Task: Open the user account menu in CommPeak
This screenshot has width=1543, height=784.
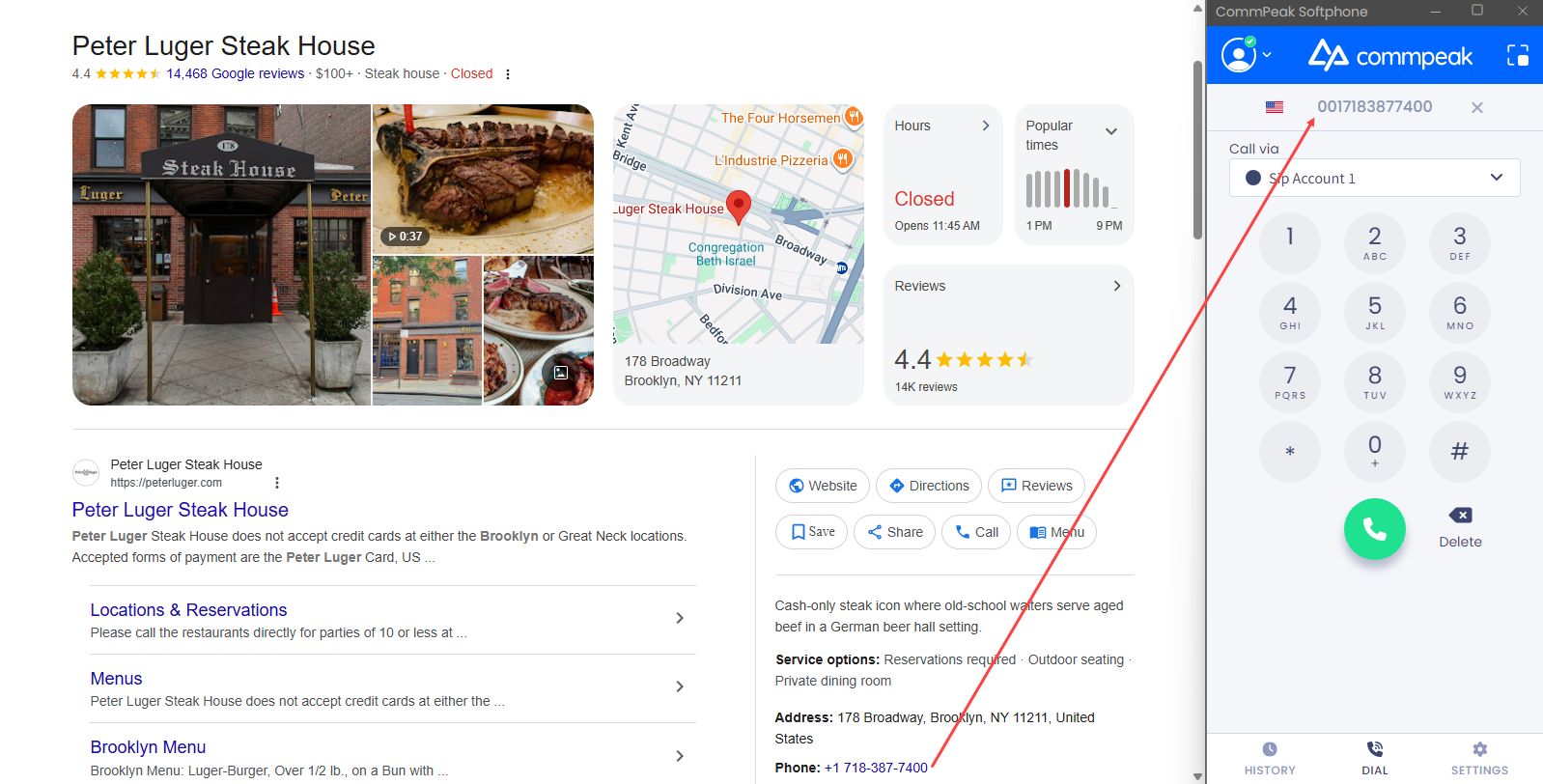Action: [x=1247, y=55]
